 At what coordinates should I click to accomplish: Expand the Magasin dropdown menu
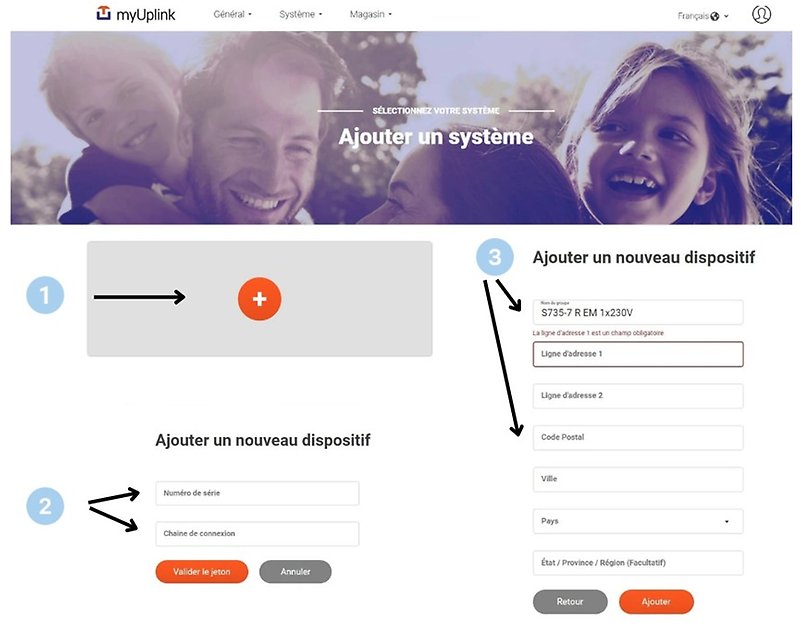[370, 14]
